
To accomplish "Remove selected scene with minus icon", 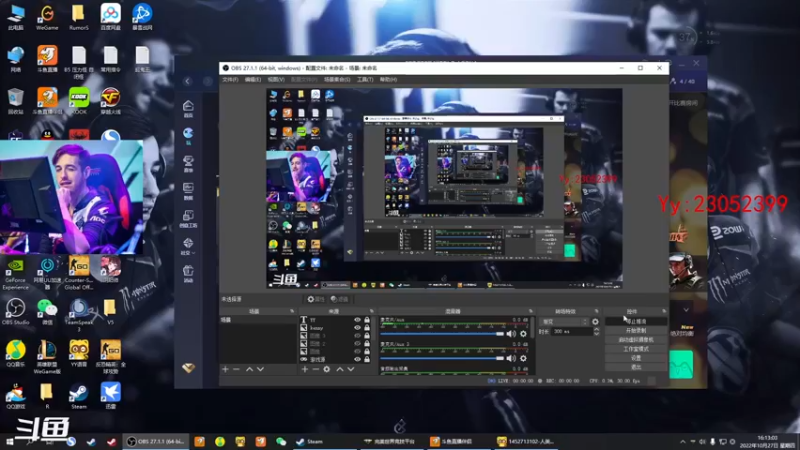I will [x=236, y=369].
